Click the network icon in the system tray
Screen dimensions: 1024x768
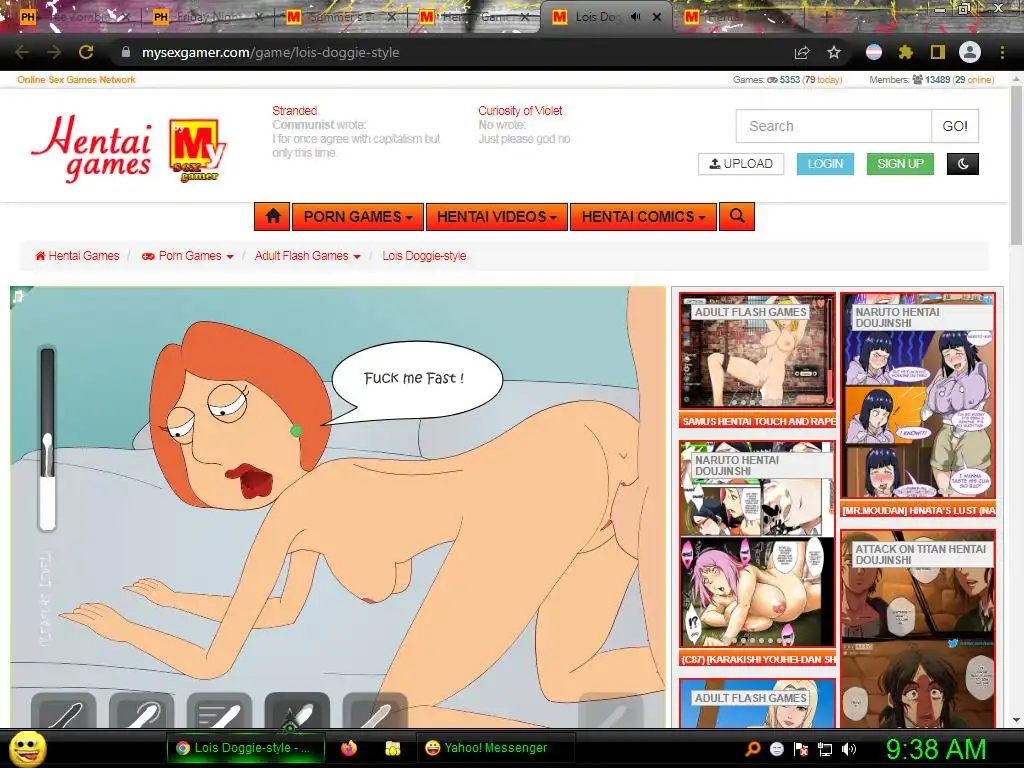825,749
